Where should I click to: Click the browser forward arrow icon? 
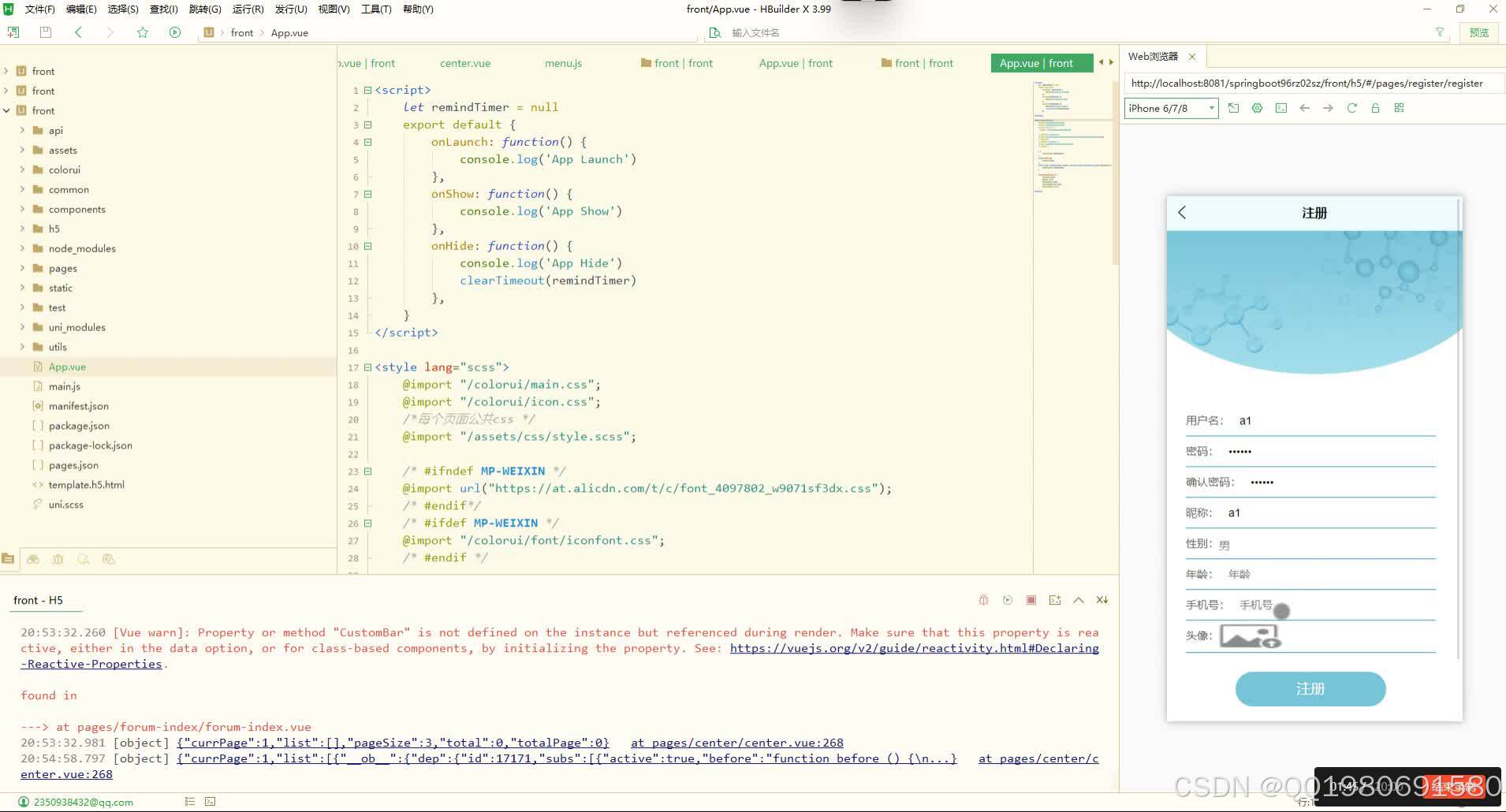click(1328, 108)
